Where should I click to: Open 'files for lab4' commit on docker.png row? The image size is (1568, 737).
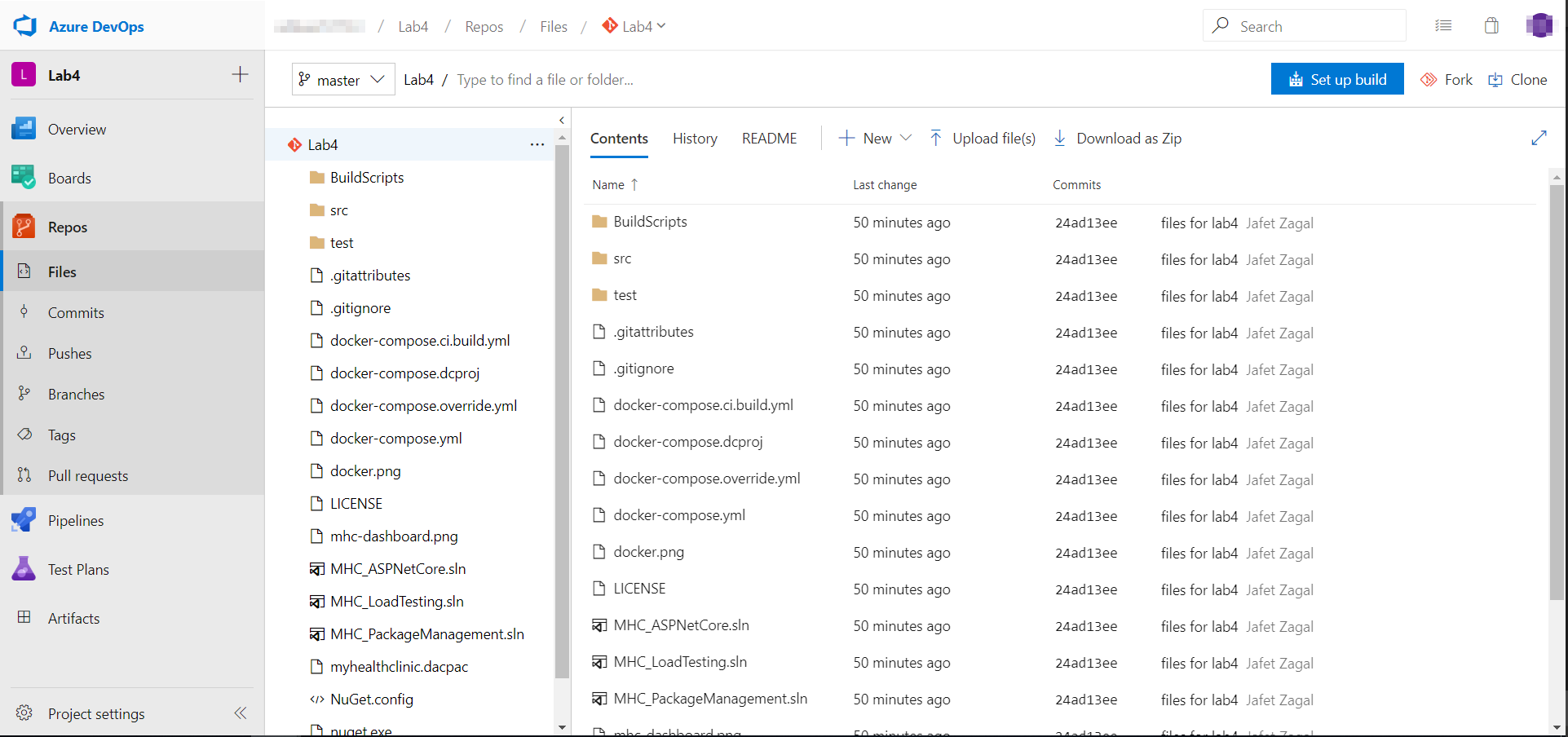1199,553
